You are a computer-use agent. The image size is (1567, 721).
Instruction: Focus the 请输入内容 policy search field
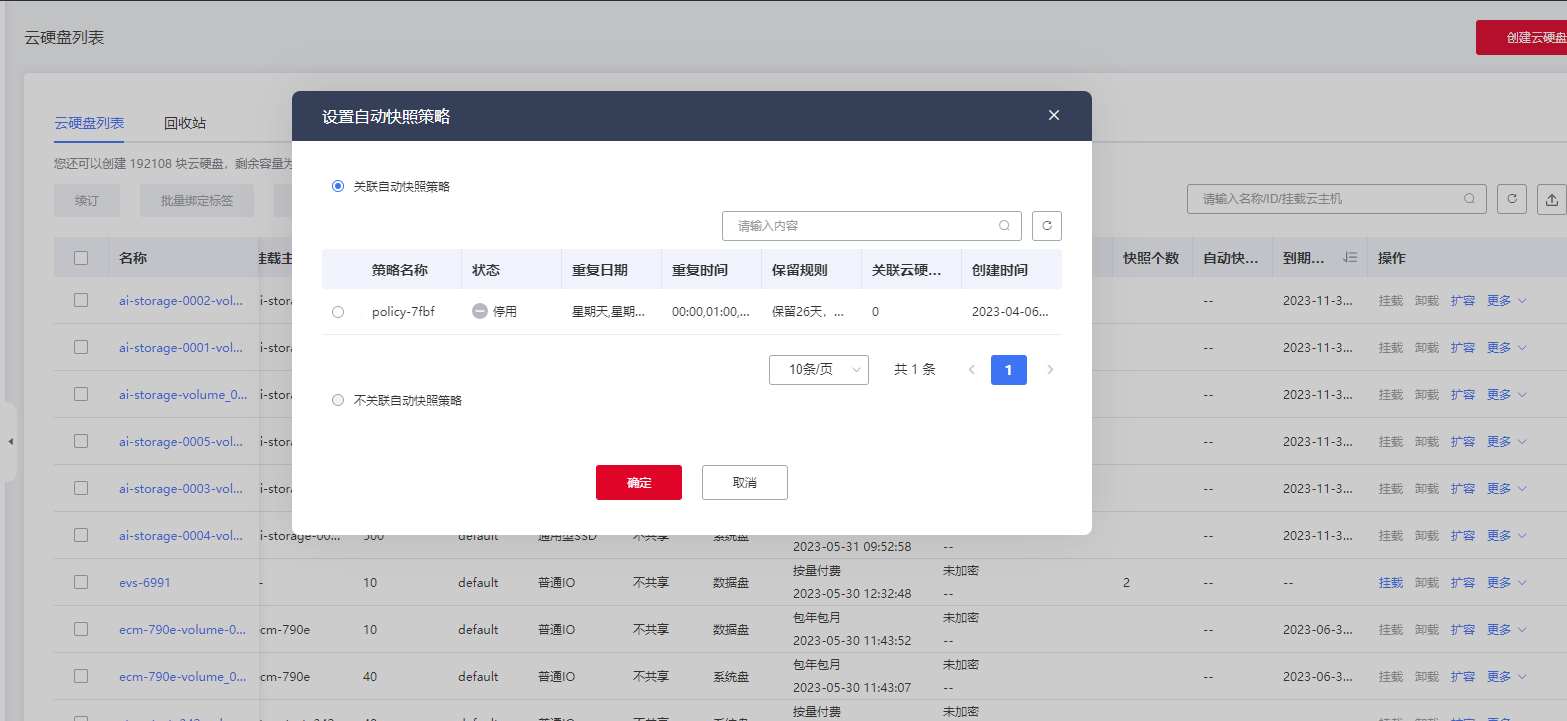coord(872,226)
